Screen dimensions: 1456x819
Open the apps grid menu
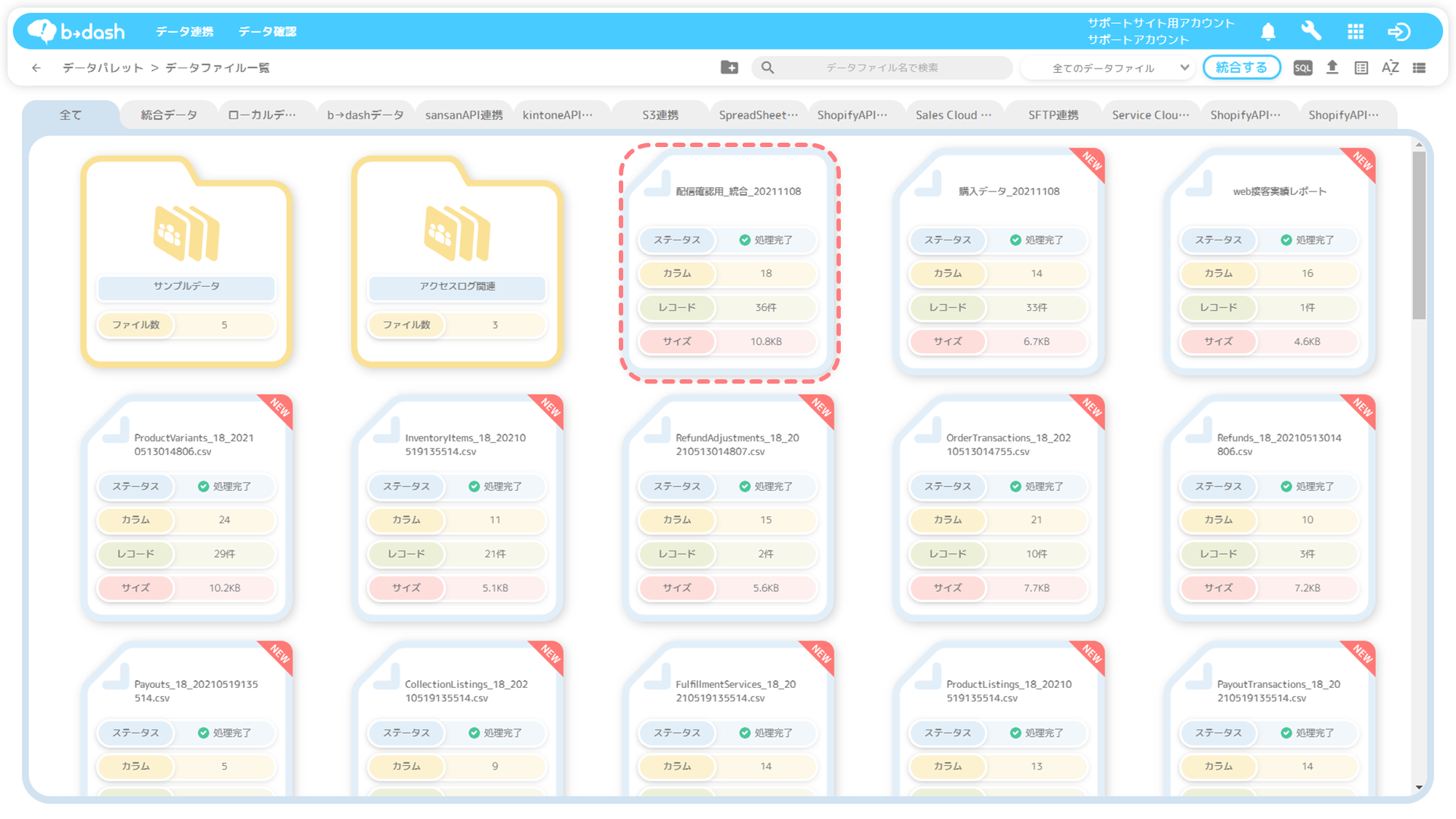(1356, 31)
